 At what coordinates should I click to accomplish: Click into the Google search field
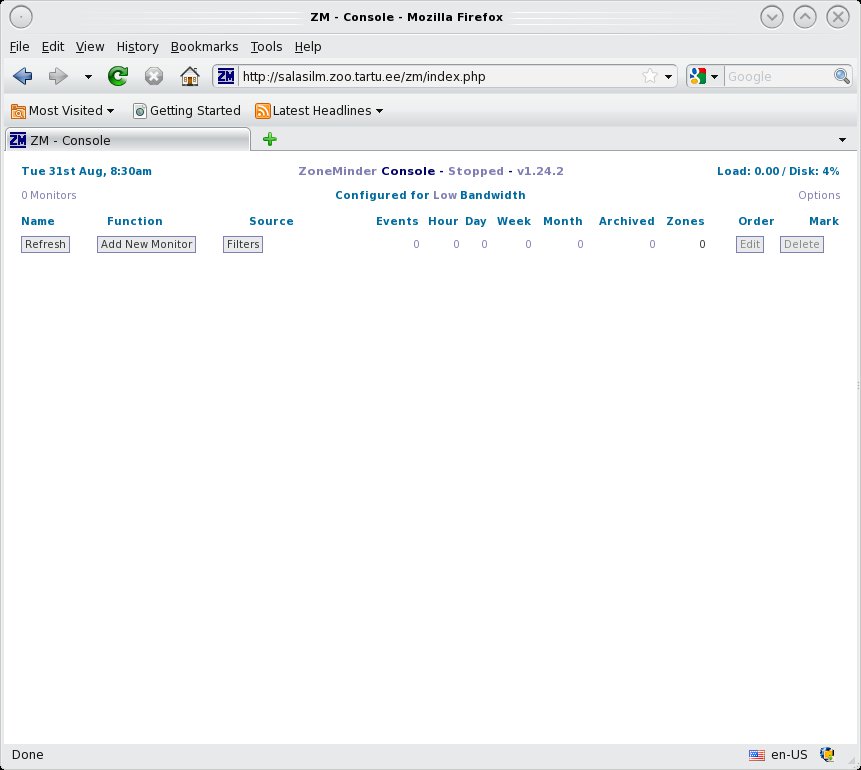777,76
